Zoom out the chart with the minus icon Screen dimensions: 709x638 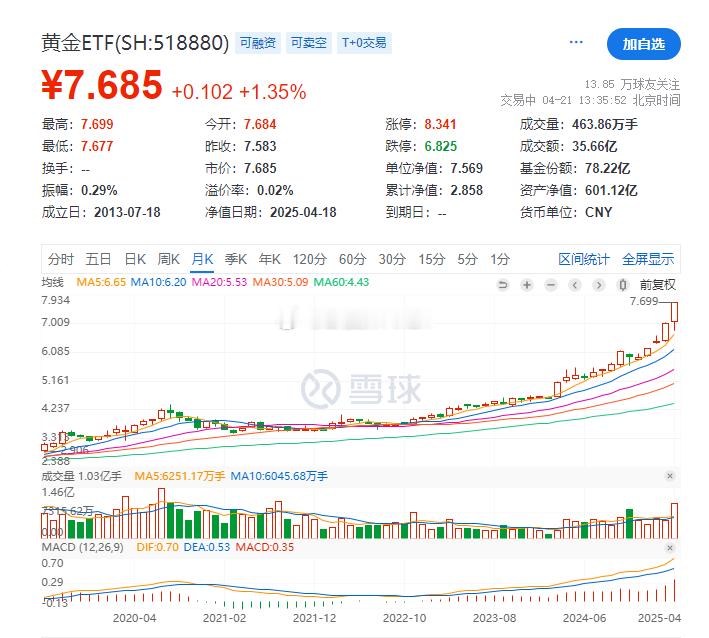tap(551, 285)
